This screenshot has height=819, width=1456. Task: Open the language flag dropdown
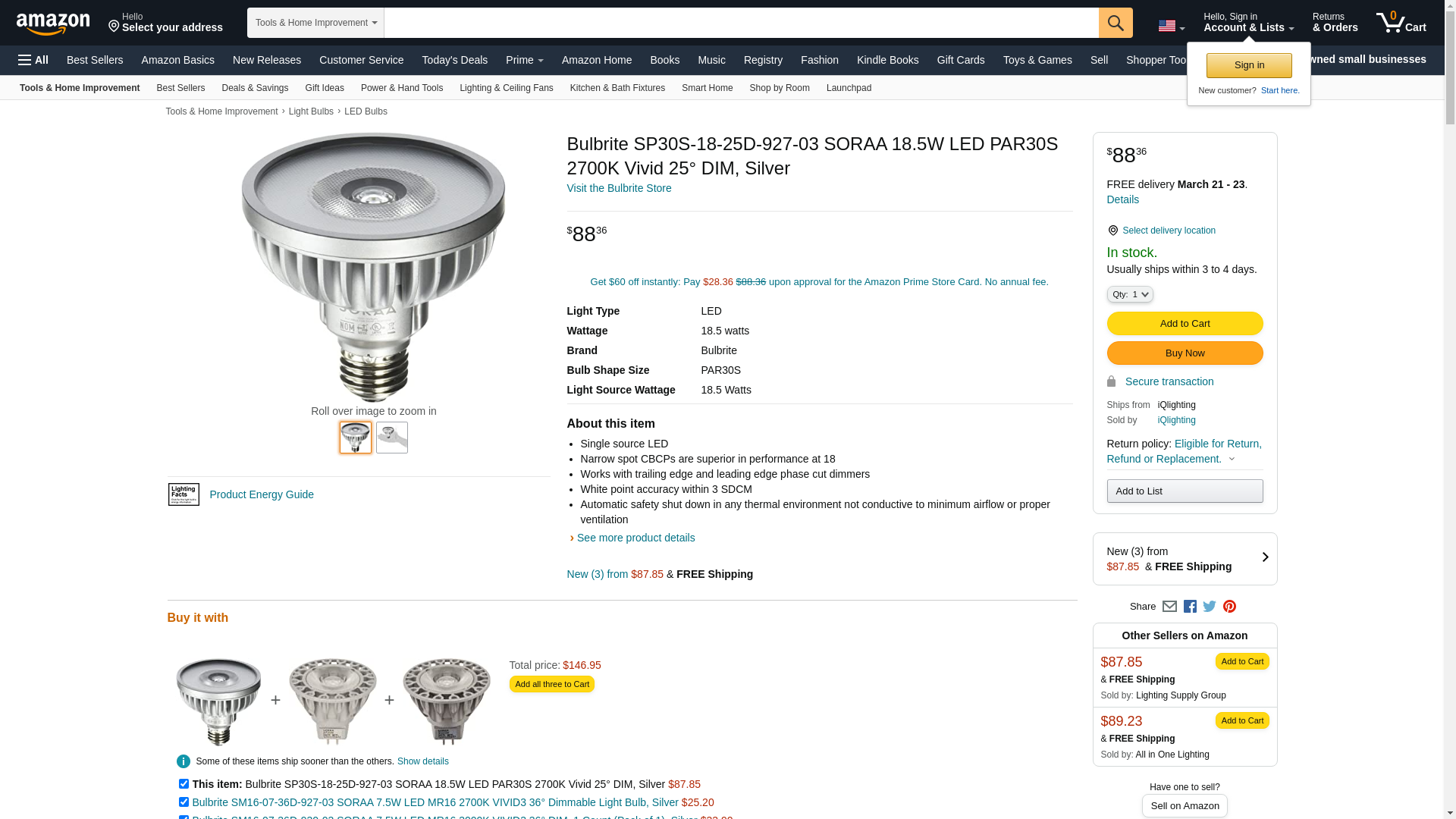click(1171, 26)
